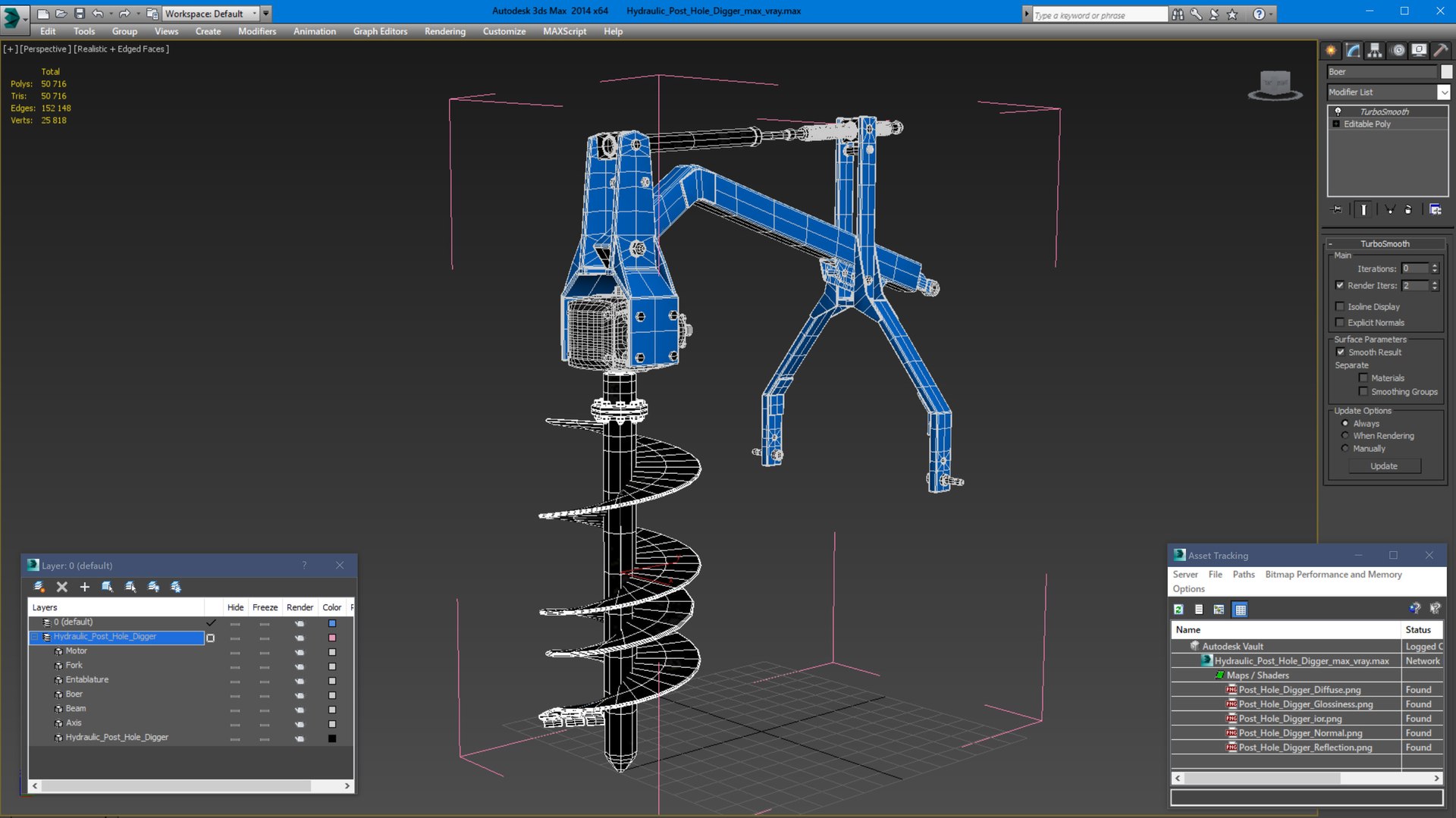The height and width of the screenshot is (818, 1456).
Task: Click Configure Modifier Sets icon
Action: pos(1435,209)
